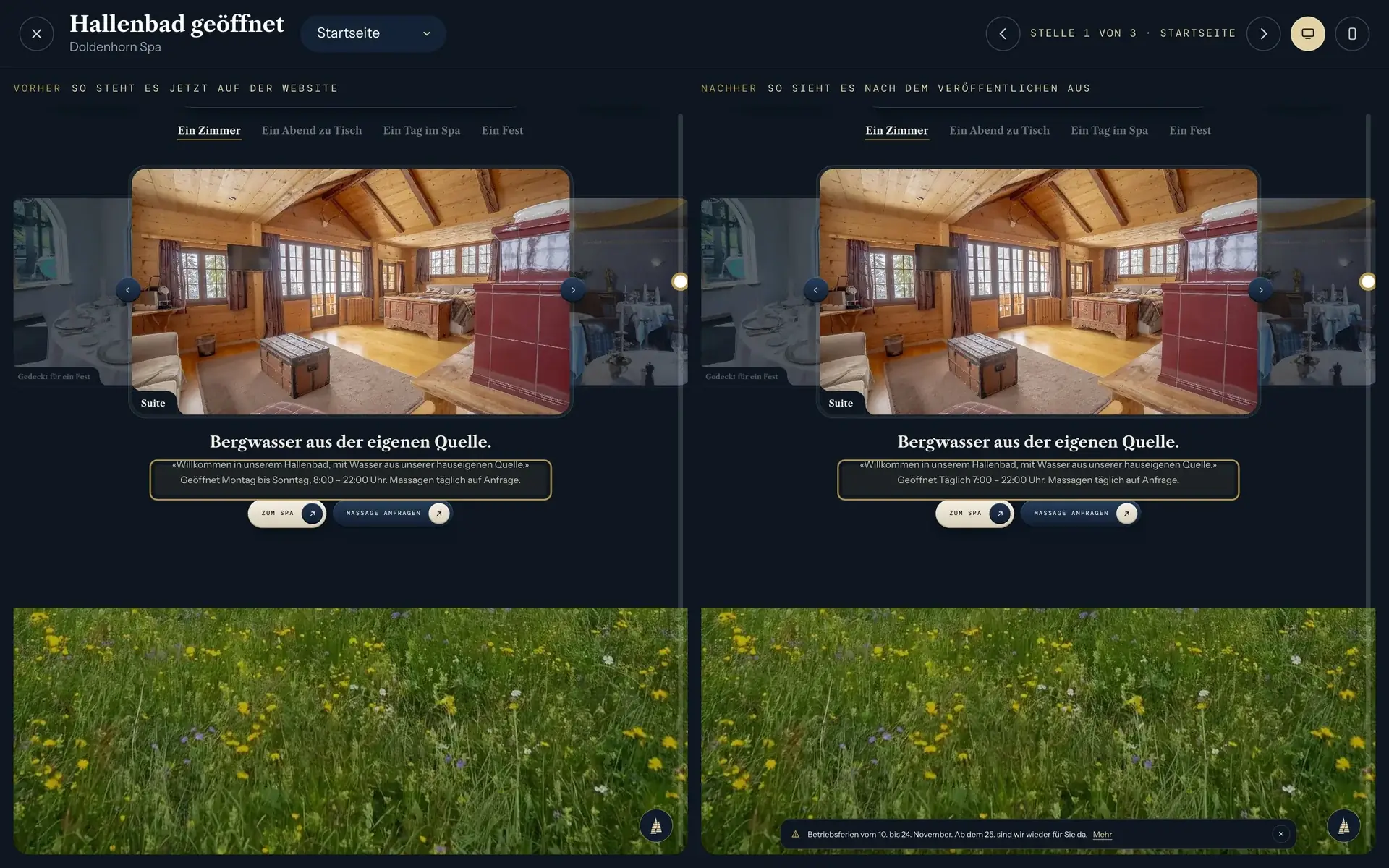Image resolution: width=1389 pixels, height=868 pixels.
Task: Click 'Massage anfragen' button in Vorher pane
Action: tap(393, 513)
